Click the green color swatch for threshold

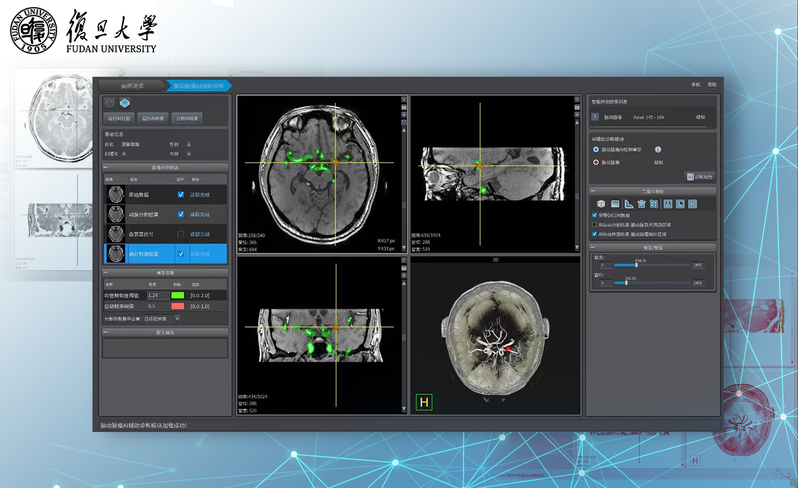click(178, 296)
